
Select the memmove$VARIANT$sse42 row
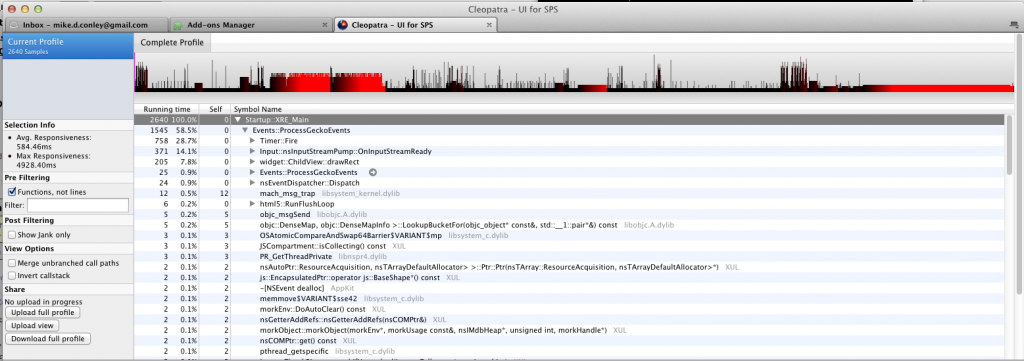tap(569, 298)
